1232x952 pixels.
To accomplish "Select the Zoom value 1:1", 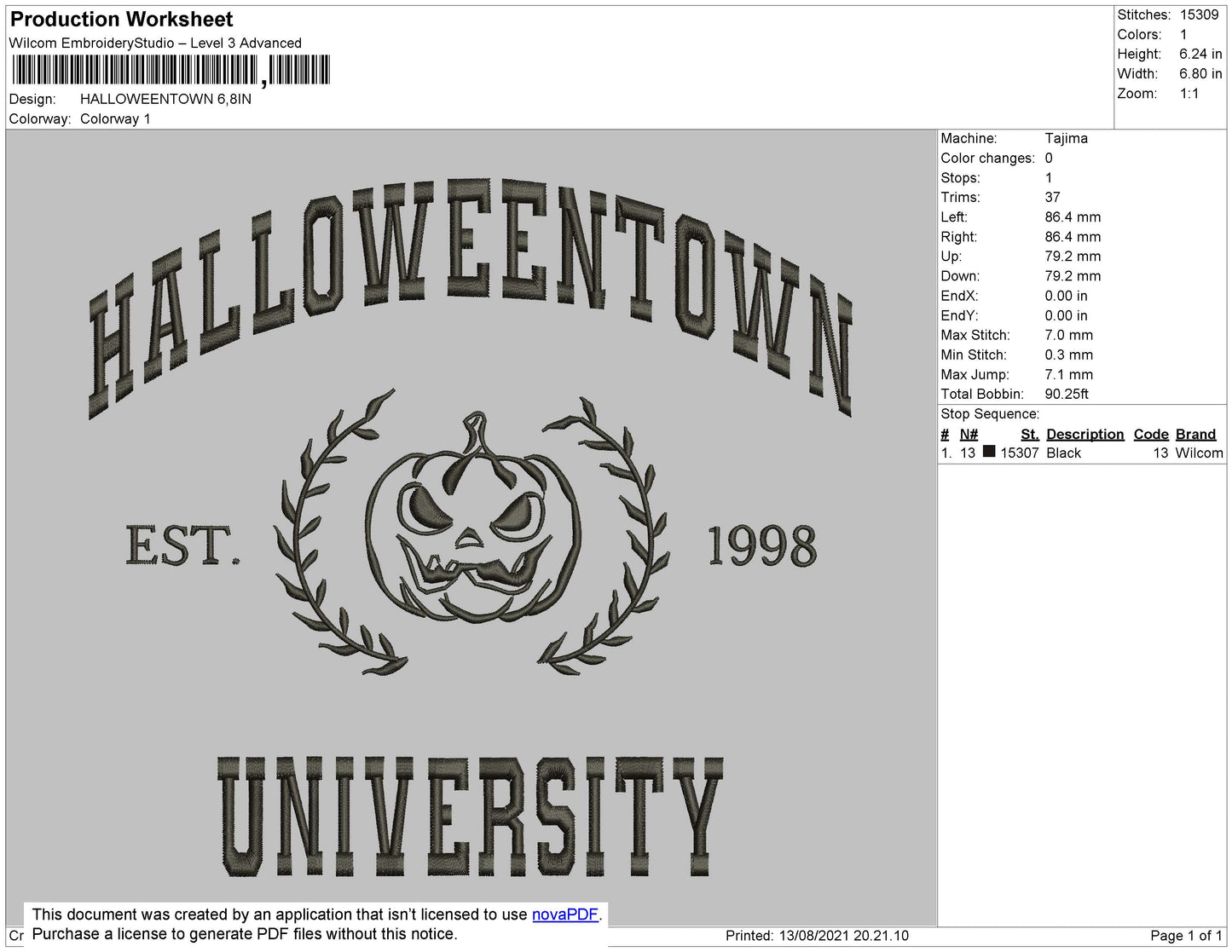I will [1189, 94].
